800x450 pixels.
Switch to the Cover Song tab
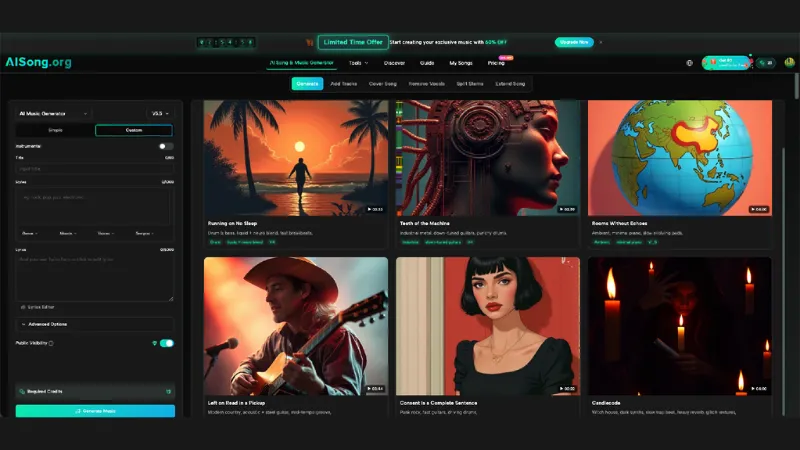tap(383, 84)
